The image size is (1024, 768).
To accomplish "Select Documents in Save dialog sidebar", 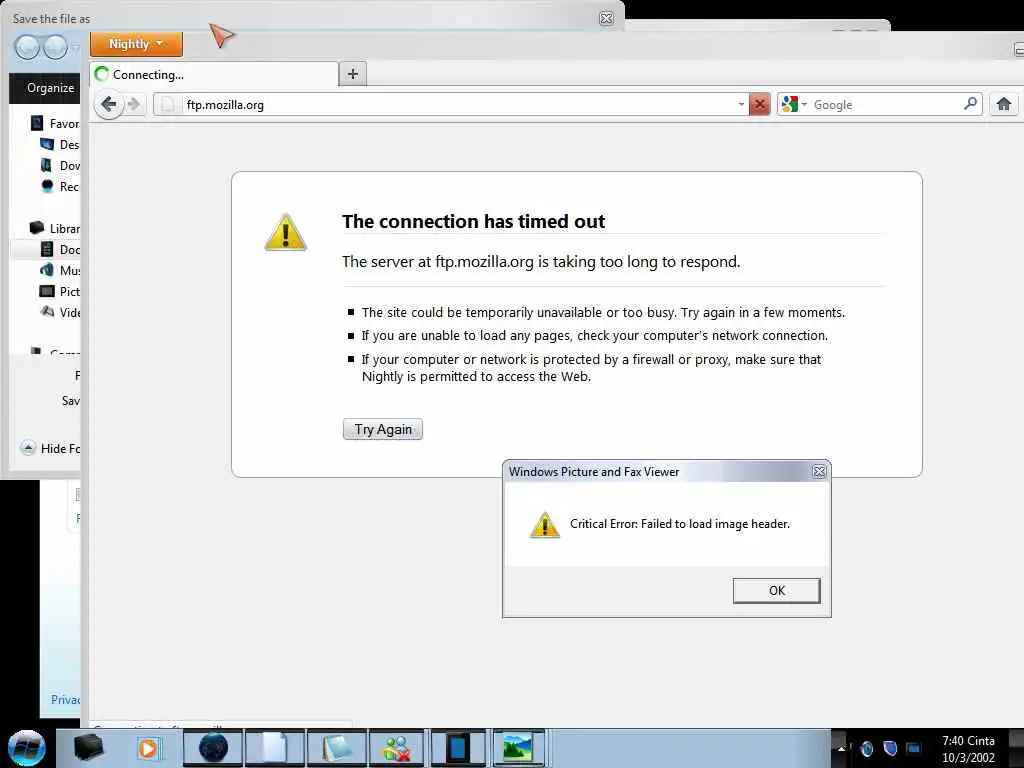I will [x=60, y=249].
